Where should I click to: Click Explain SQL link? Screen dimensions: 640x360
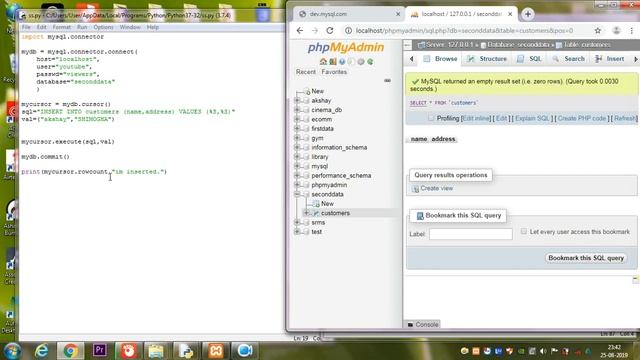coord(532,118)
